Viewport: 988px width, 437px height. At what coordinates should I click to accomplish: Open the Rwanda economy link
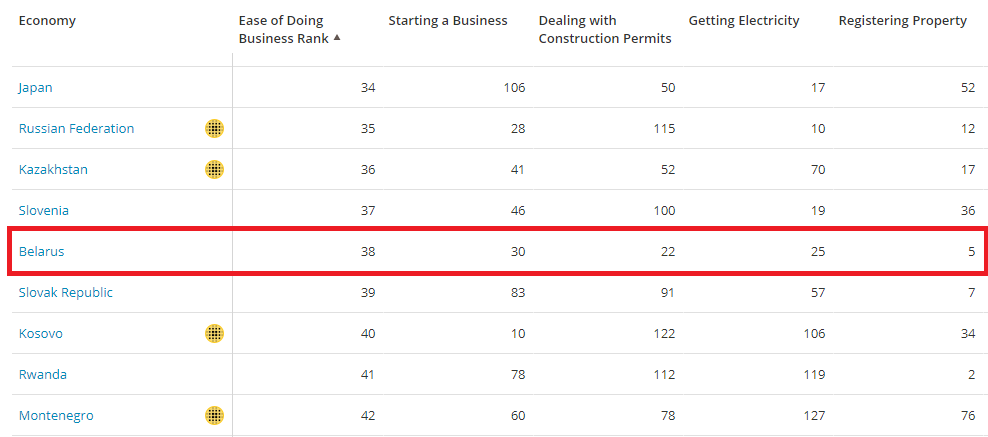42,374
